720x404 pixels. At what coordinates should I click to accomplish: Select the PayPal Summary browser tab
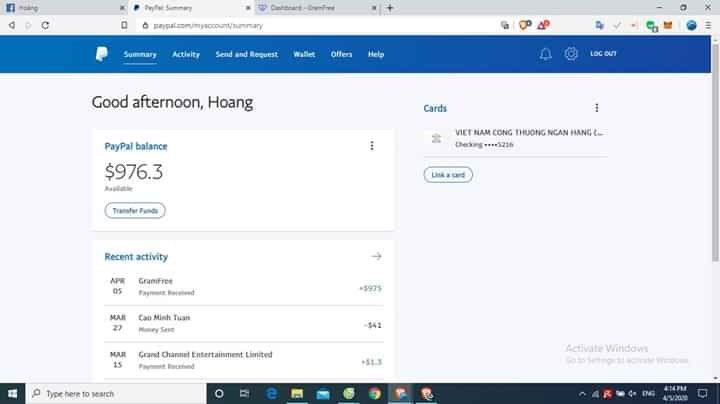coord(191,8)
